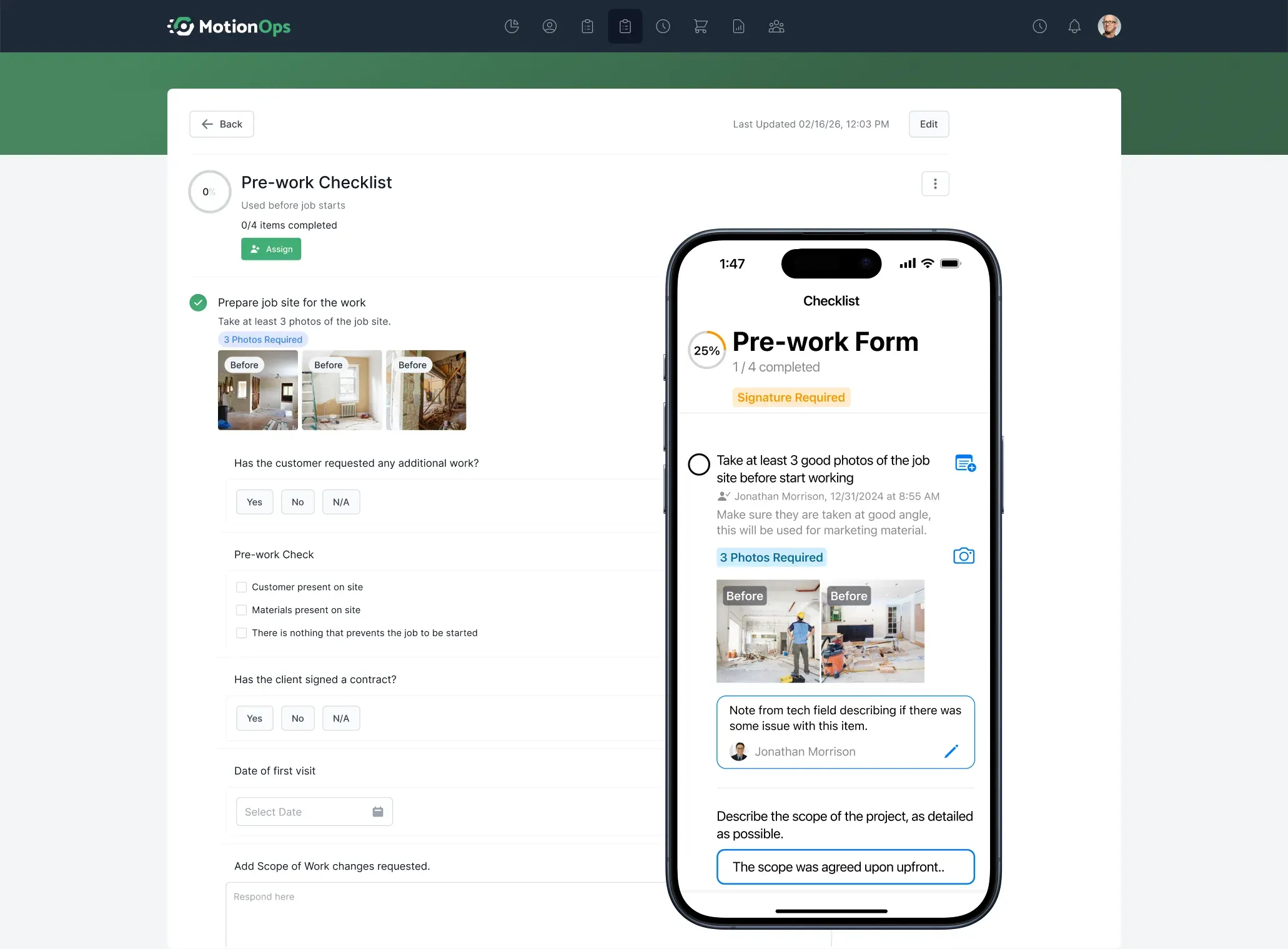Open the Select Date picker
Image resolution: width=1288 pixels, height=949 pixels.
314,812
